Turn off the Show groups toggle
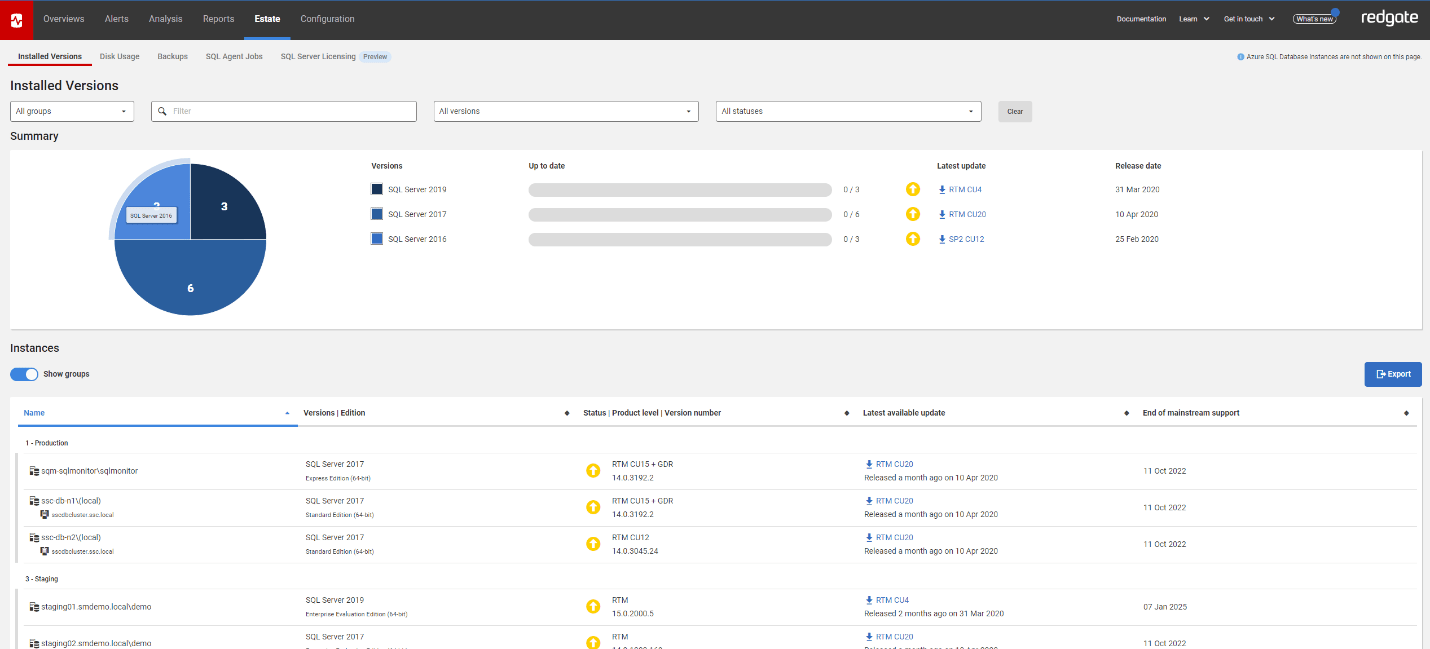This screenshot has width=1430, height=649. [24, 374]
